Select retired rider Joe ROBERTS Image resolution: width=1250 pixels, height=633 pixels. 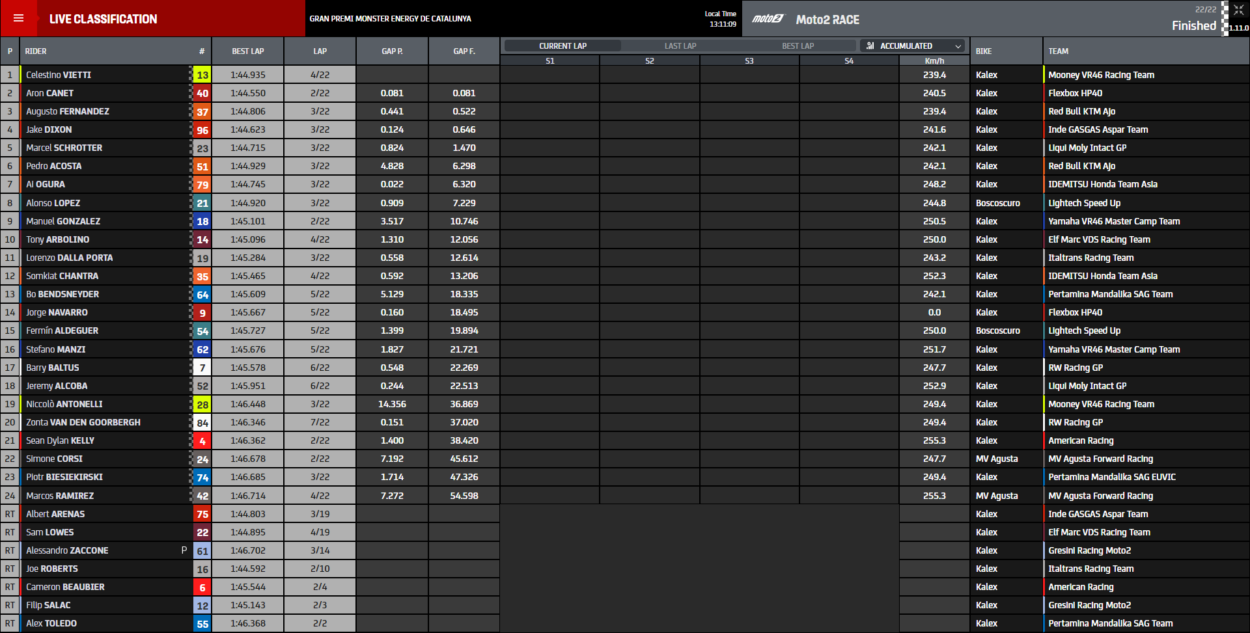pyautogui.click(x=52, y=569)
